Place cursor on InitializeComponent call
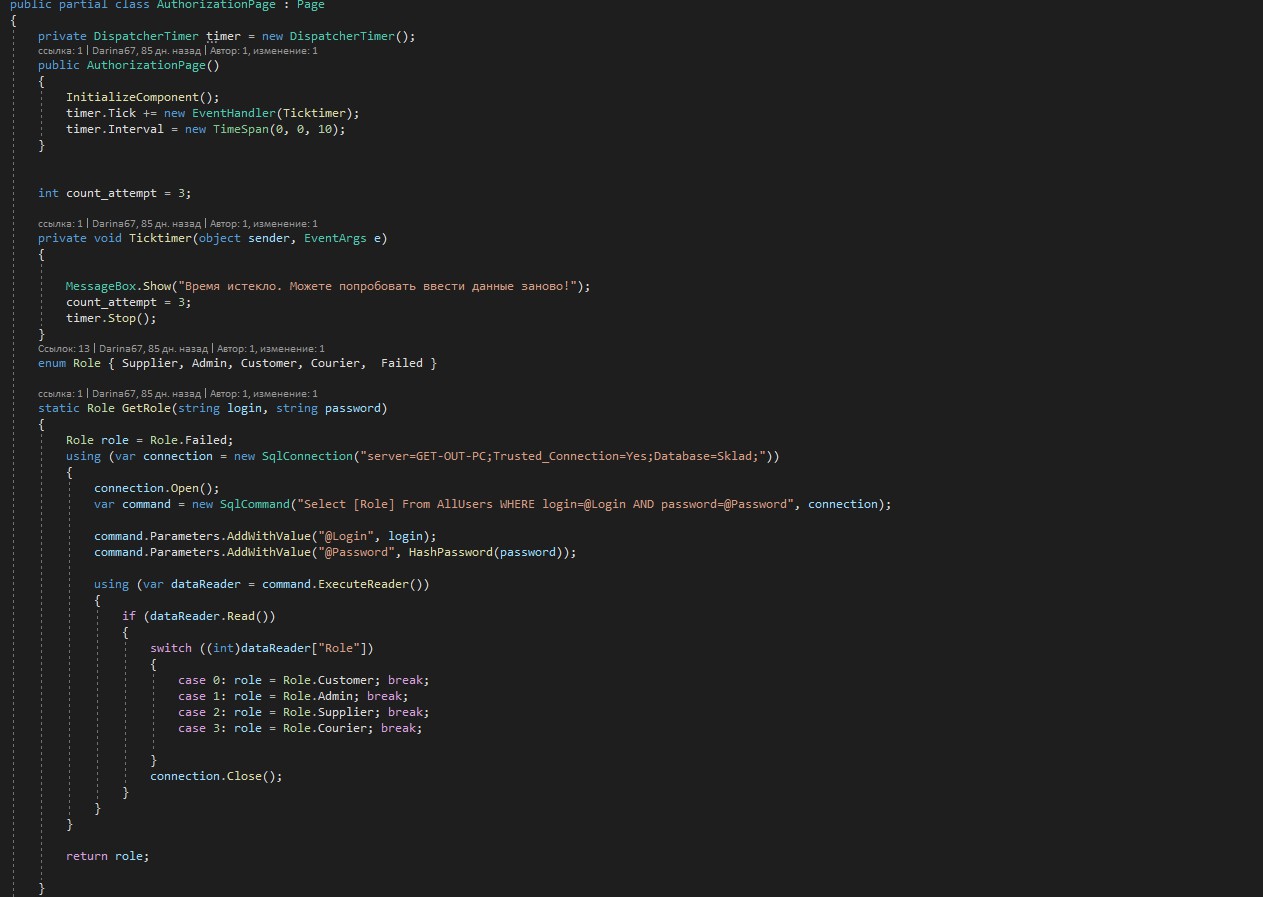Image resolution: width=1263 pixels, height=897 pixels. pos(142,97)
